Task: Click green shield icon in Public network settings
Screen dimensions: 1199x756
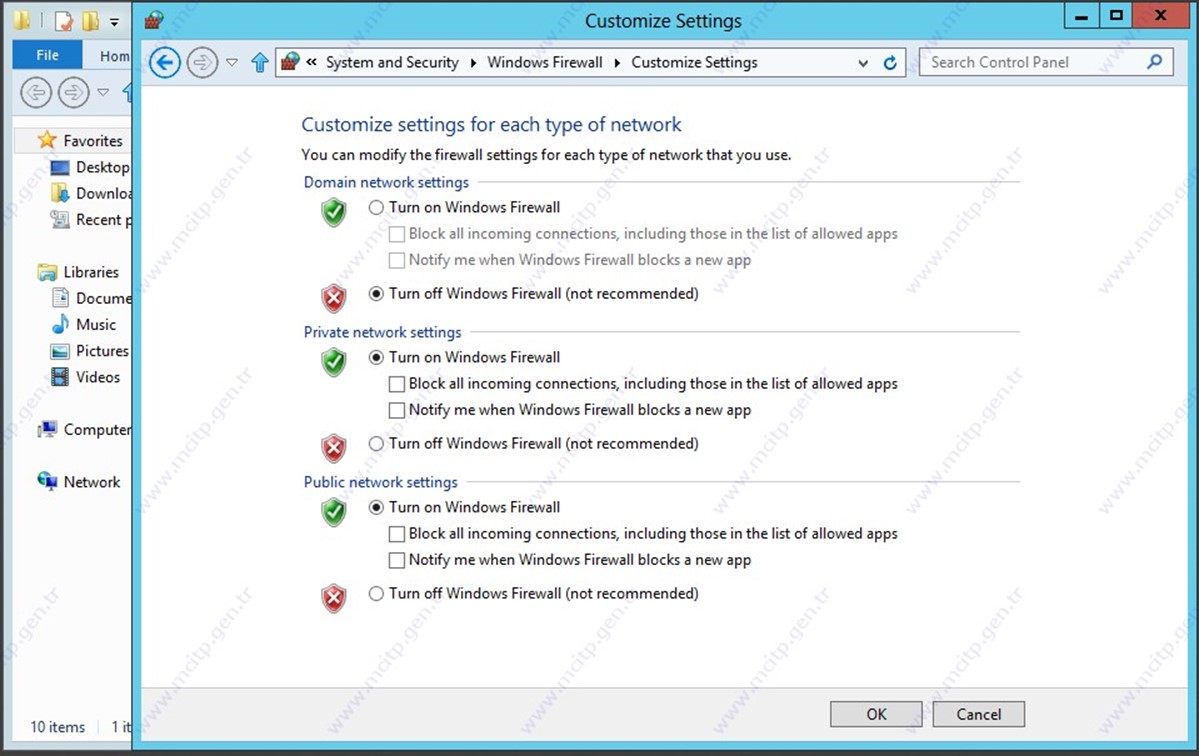Action: coord(334,511)
